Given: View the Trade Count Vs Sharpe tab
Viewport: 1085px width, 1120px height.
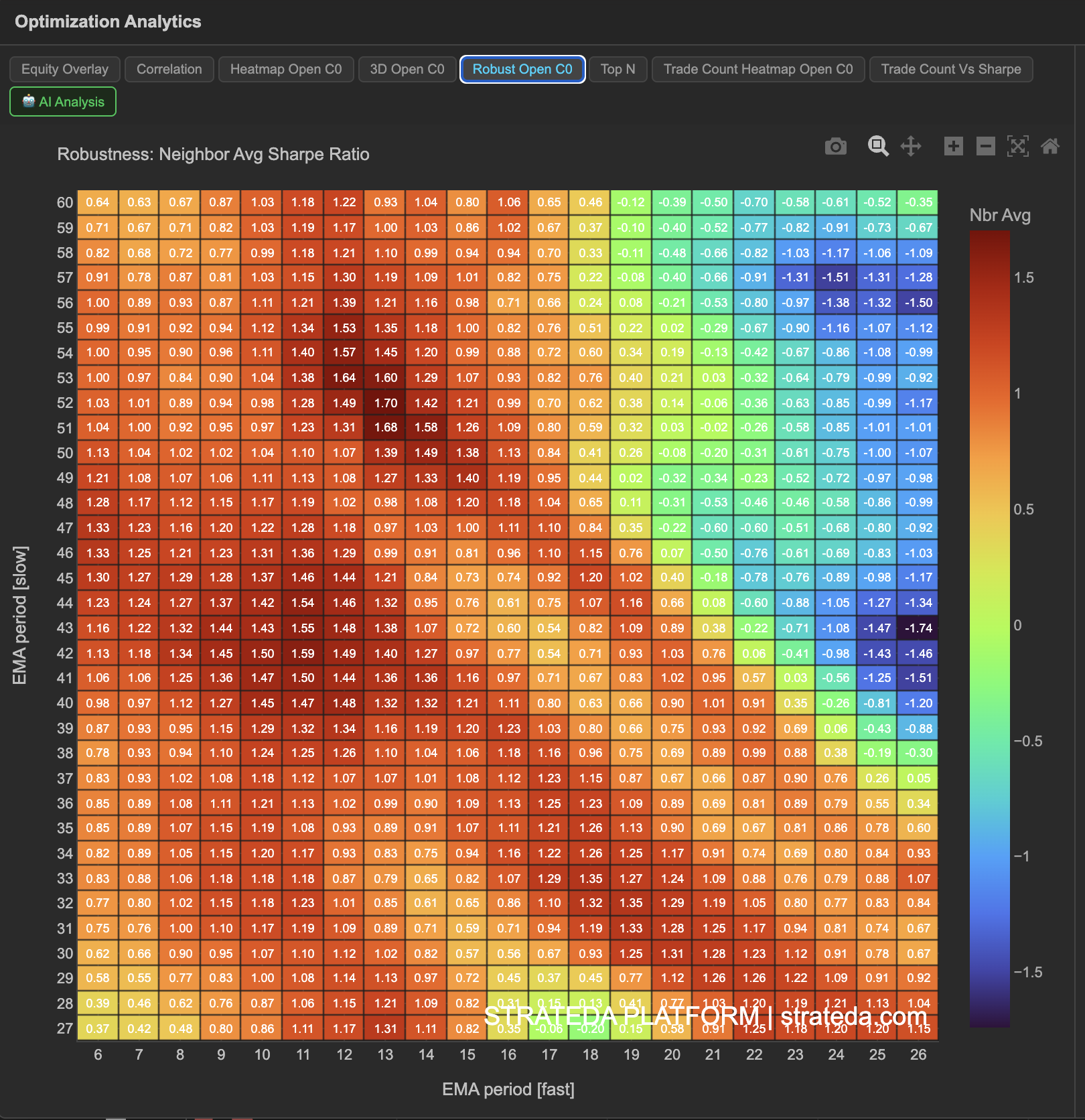Looking at the screenshot, I should [951, 69].
